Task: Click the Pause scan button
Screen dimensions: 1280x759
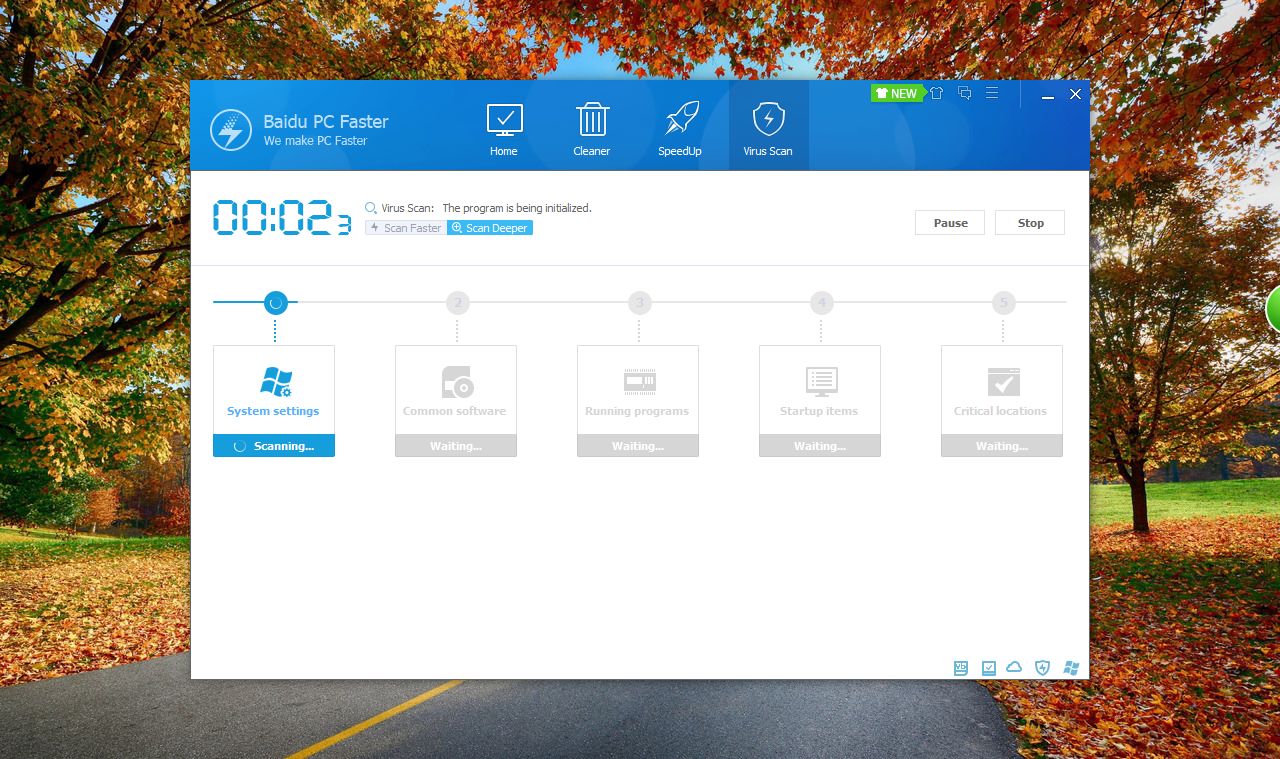Action: coord(950,223)
